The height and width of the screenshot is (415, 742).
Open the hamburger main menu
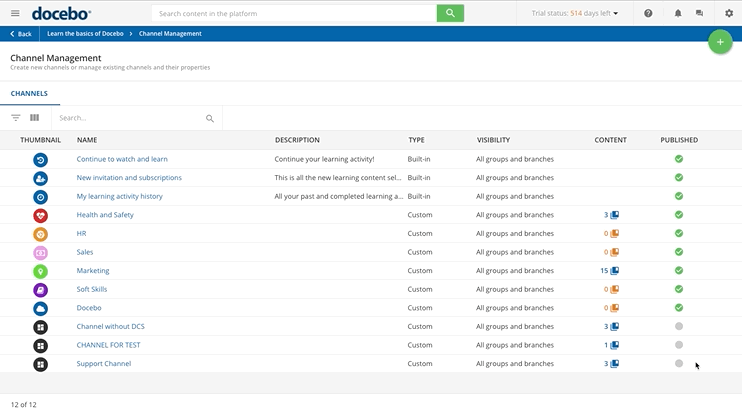click(x=15, y=13)
